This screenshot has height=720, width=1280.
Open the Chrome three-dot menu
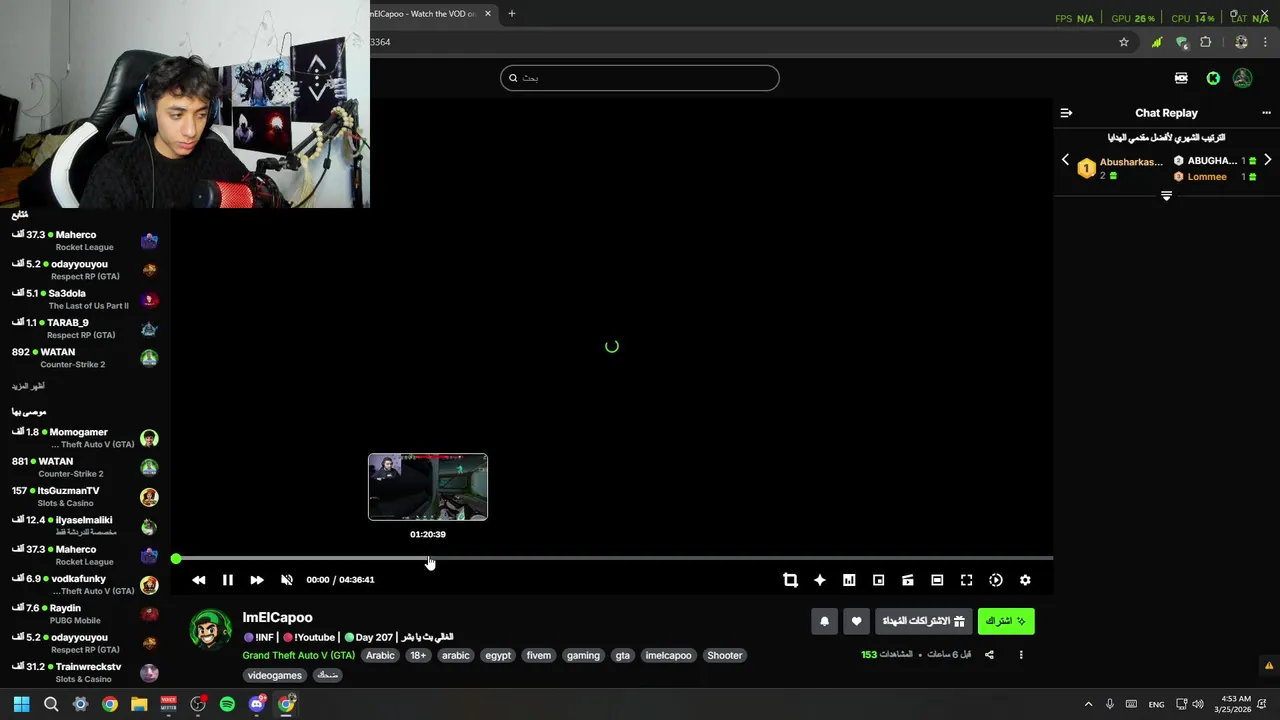(x=1266, y=42)
